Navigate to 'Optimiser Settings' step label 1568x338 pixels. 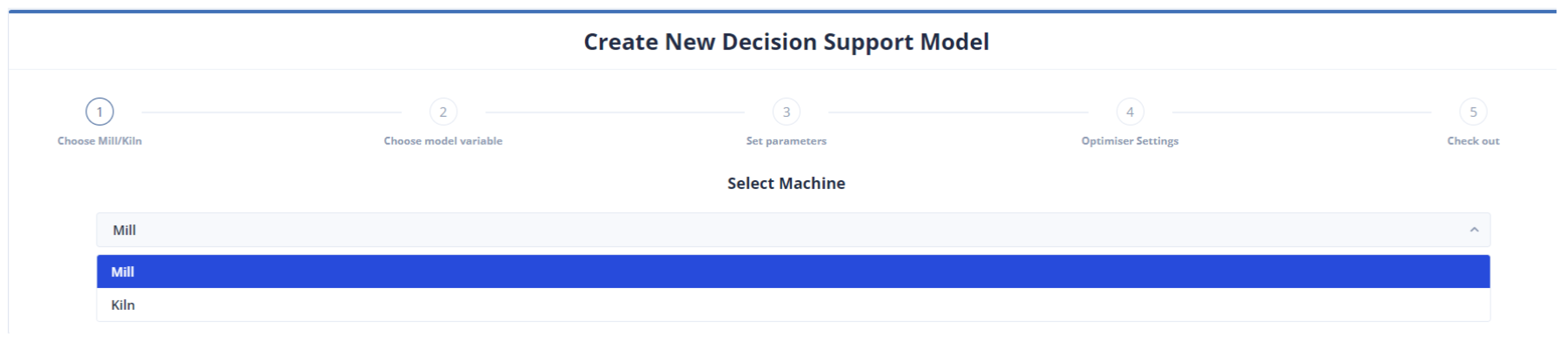1130,141
